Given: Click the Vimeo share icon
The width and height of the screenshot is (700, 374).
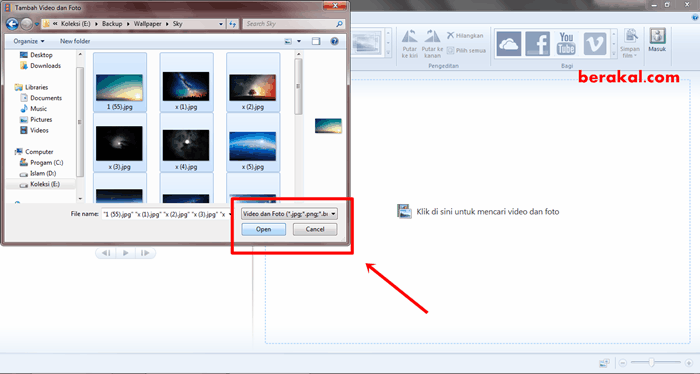Looking at the screenshot, I should [x=595, y=43].
